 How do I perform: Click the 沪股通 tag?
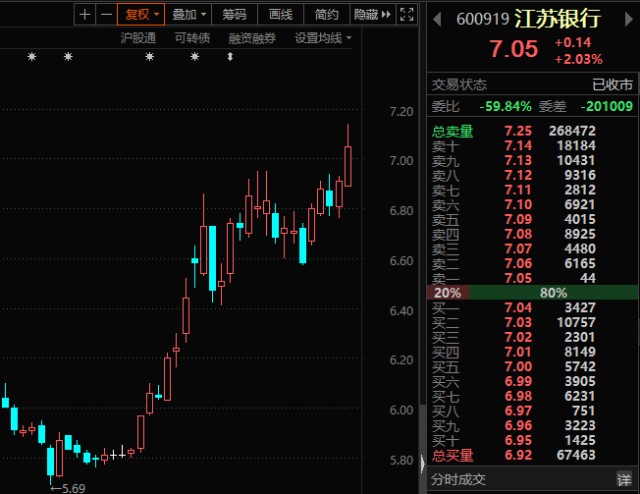click(138, 38)
